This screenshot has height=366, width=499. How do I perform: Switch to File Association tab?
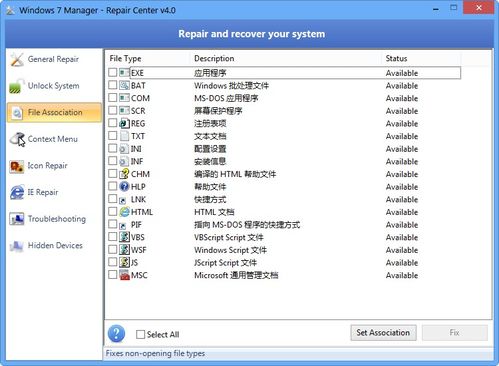(x=54, y=113)
